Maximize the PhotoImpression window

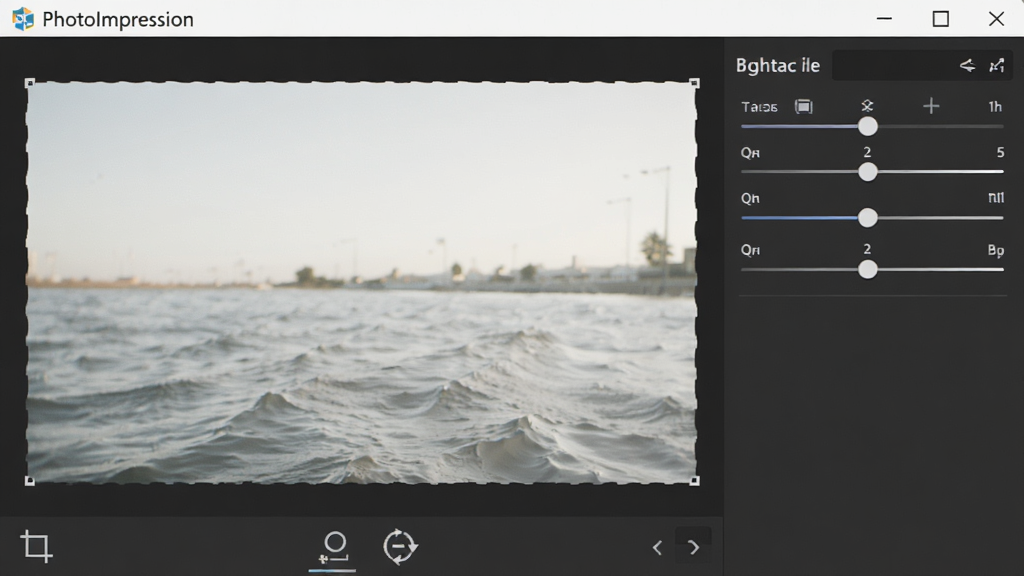[940, 19]
